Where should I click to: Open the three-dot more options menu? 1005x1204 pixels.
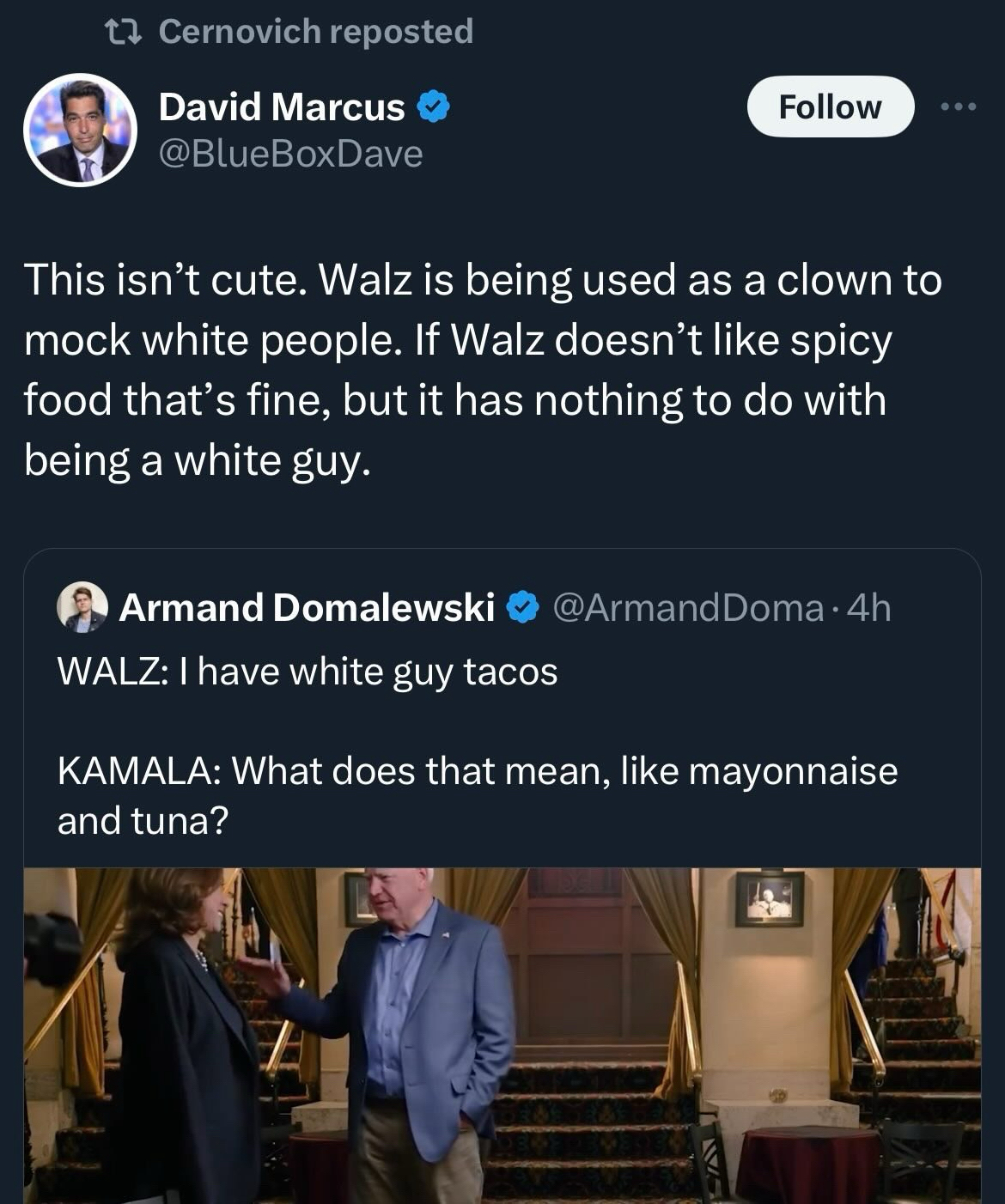(x=959, y=107)
